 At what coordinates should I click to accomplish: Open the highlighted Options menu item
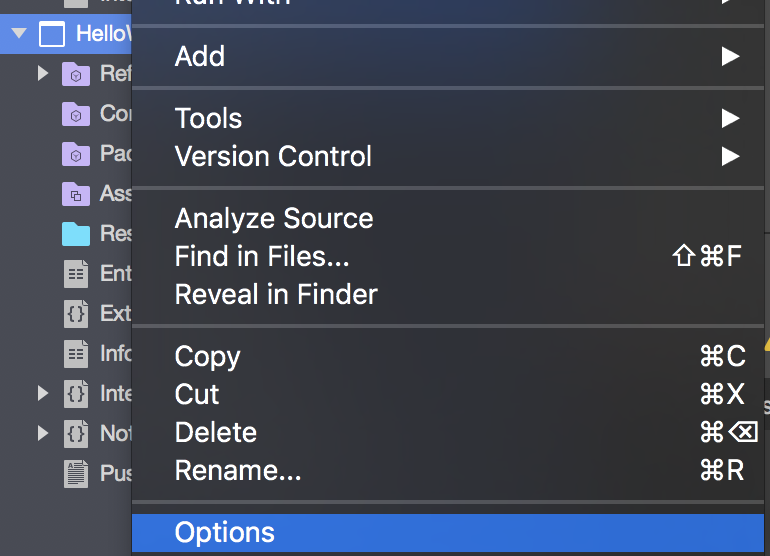[225, 532]
